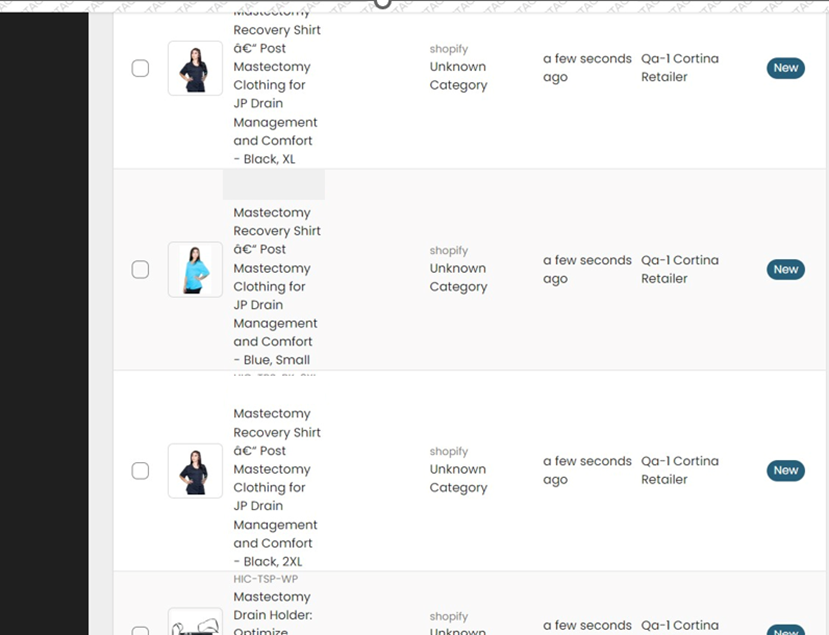Screen dimensions: 829x635
Task: Open the Black, XL Recovery Shirt title
Action: (x=276, y=94)
